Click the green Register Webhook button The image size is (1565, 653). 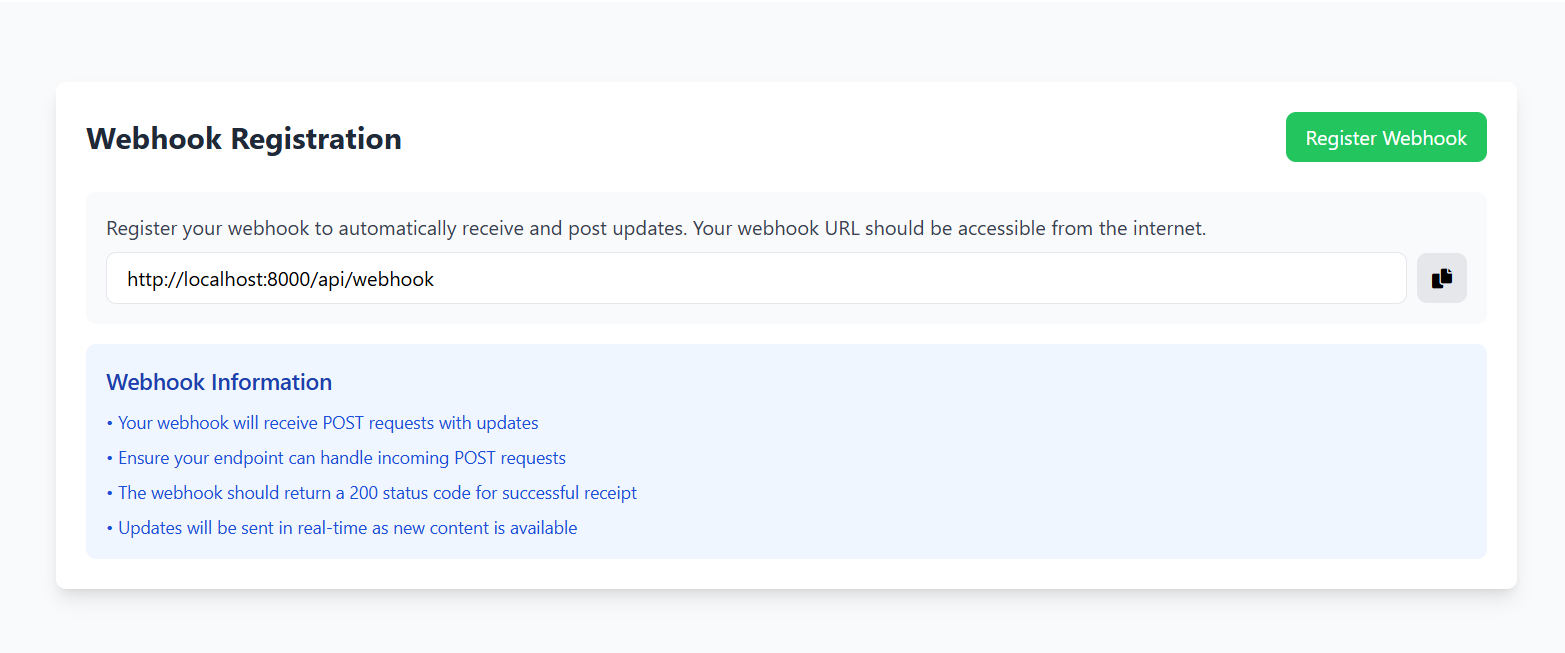tap(1385, 137)
